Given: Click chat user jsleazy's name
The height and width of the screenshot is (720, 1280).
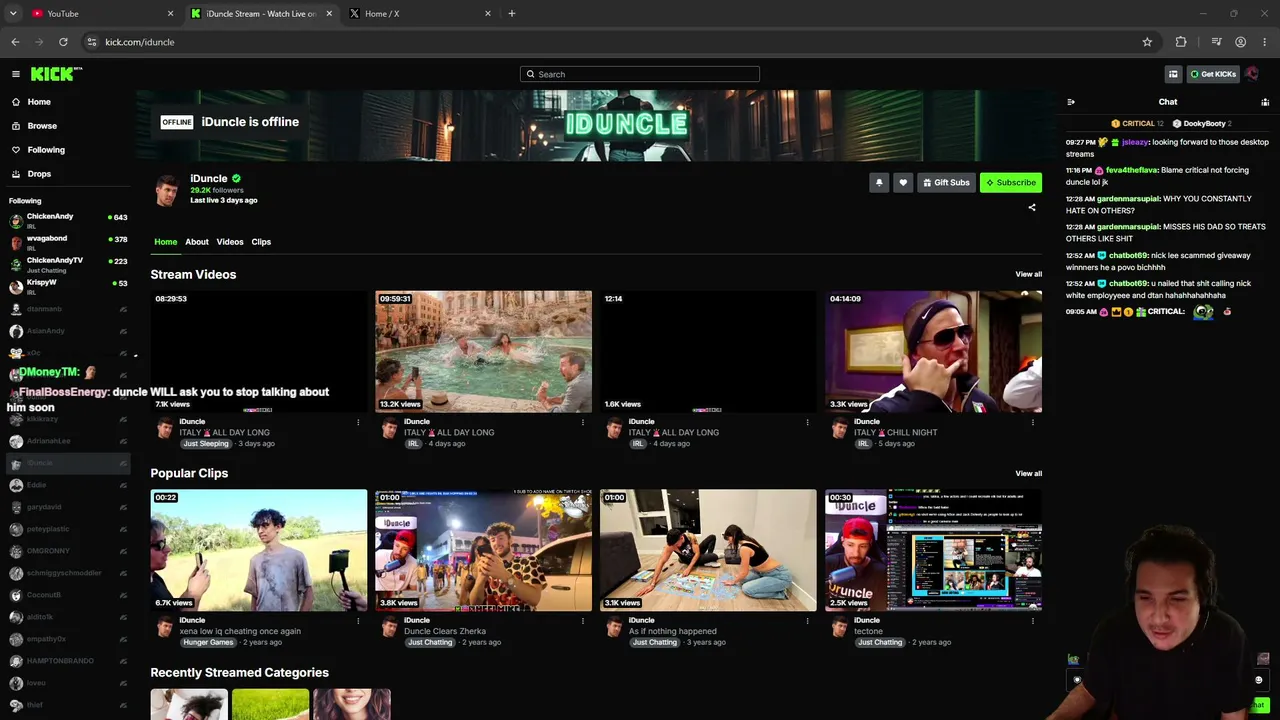Looking at the screenshot, I should point(1135,142).
